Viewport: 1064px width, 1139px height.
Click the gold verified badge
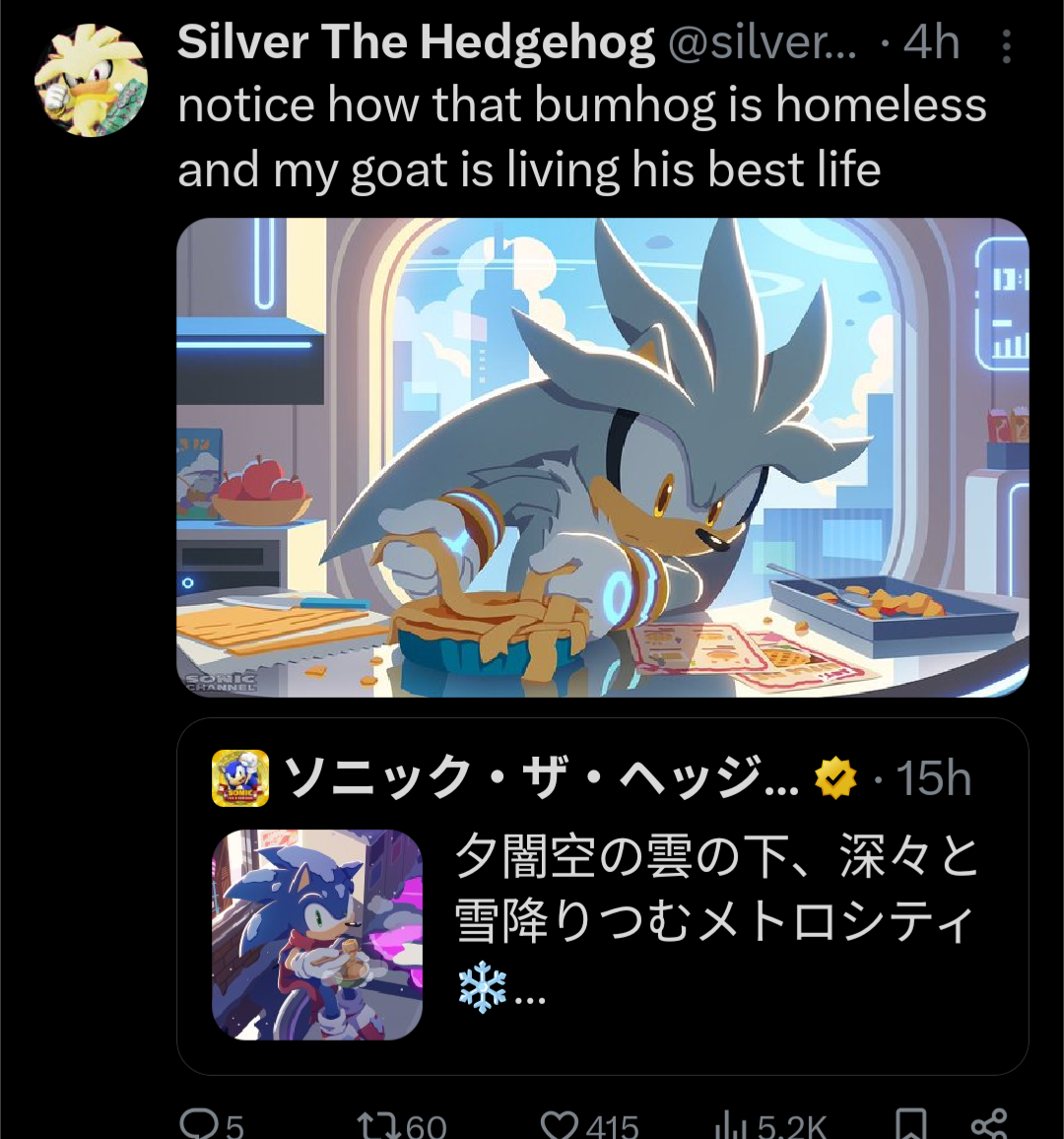coord(836,778)
